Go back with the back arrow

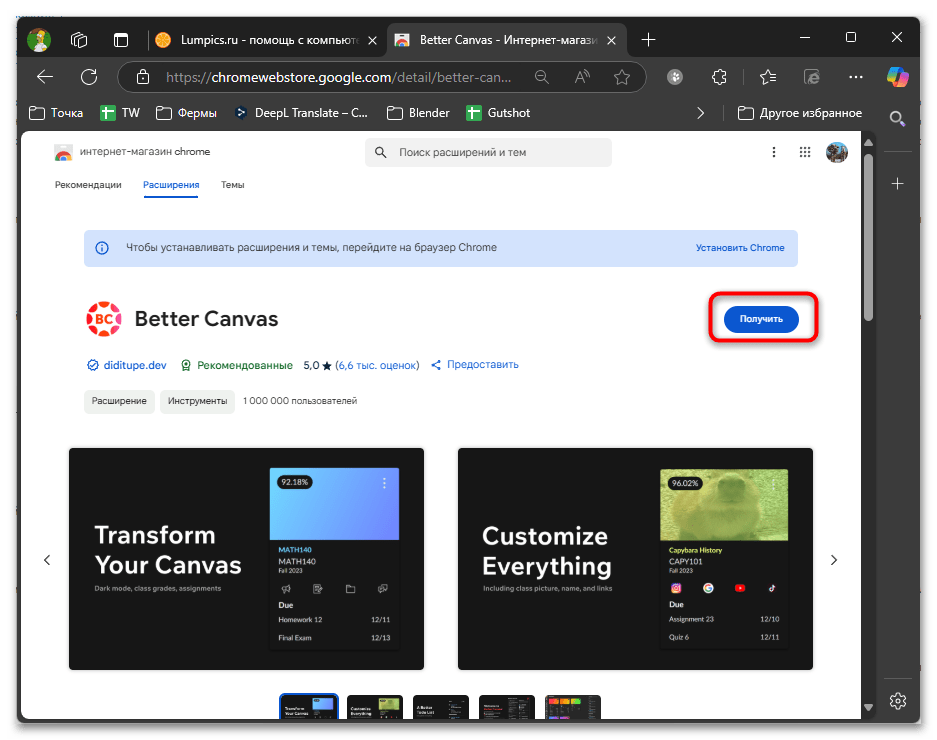tap(45, 77)
